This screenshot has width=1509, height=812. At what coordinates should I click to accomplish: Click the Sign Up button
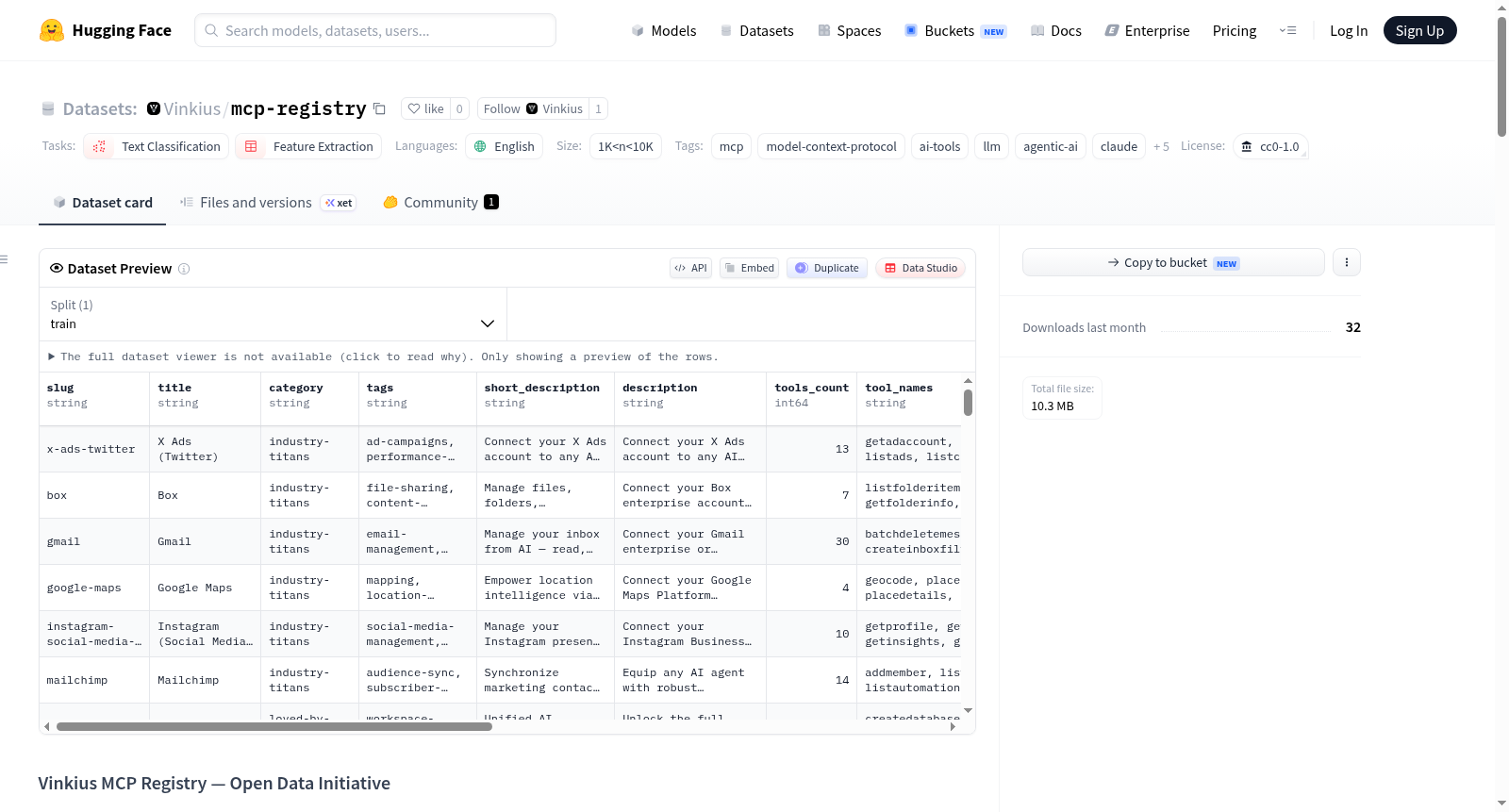(x=1419, y=30)
